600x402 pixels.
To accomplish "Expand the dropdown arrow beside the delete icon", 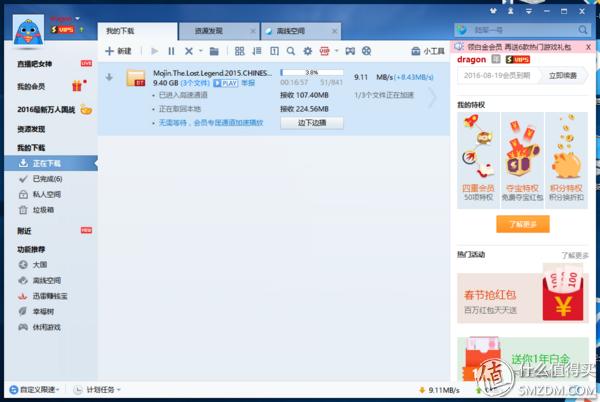I will pos(199,51).
